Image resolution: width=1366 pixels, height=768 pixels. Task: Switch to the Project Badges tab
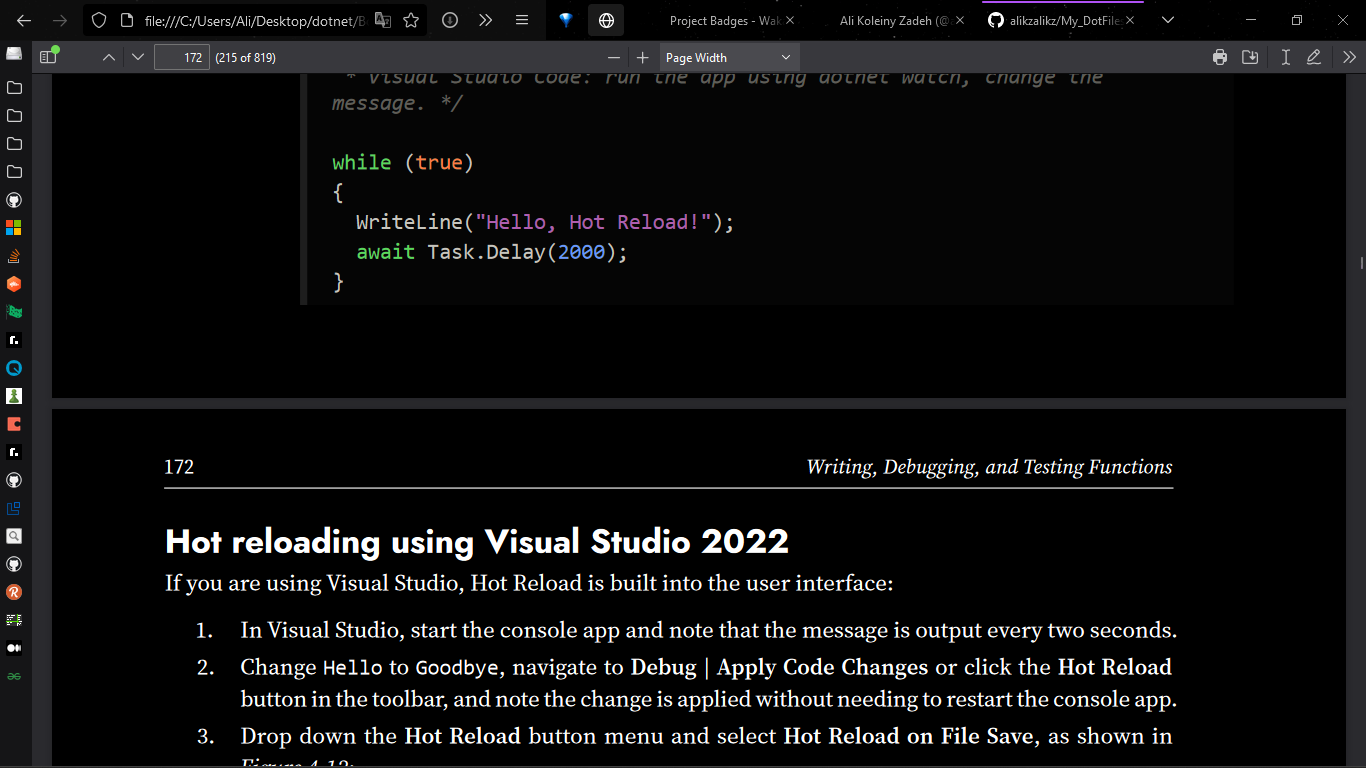pyautogui.click(x=724, y=20)
